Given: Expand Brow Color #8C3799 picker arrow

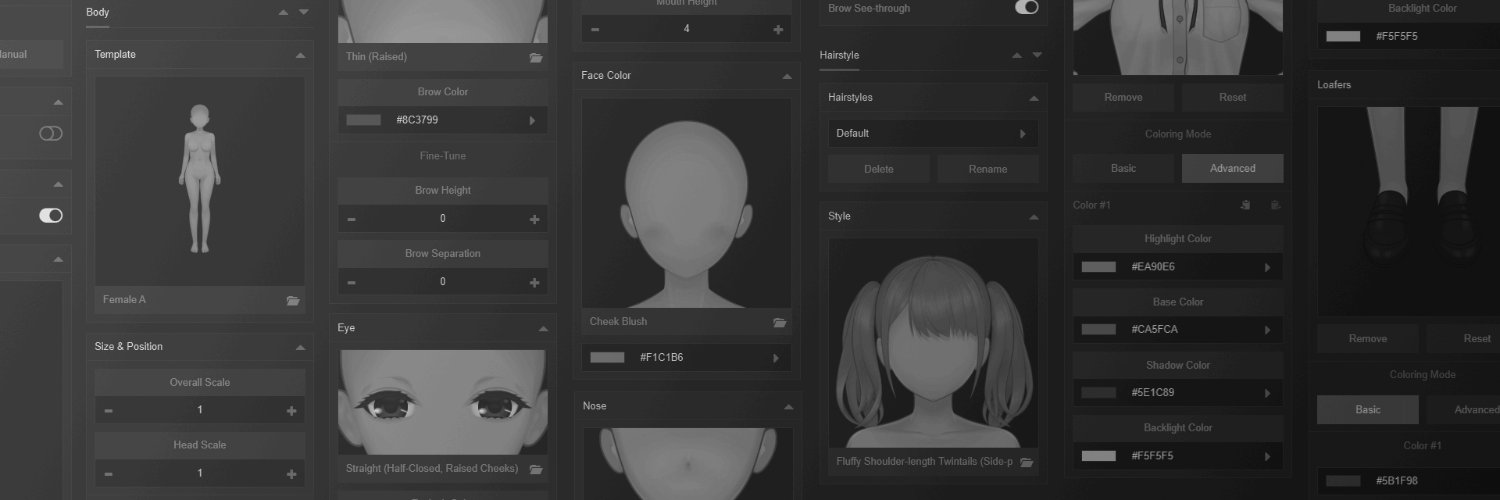Looking at the screenshot, I should 532,120.
